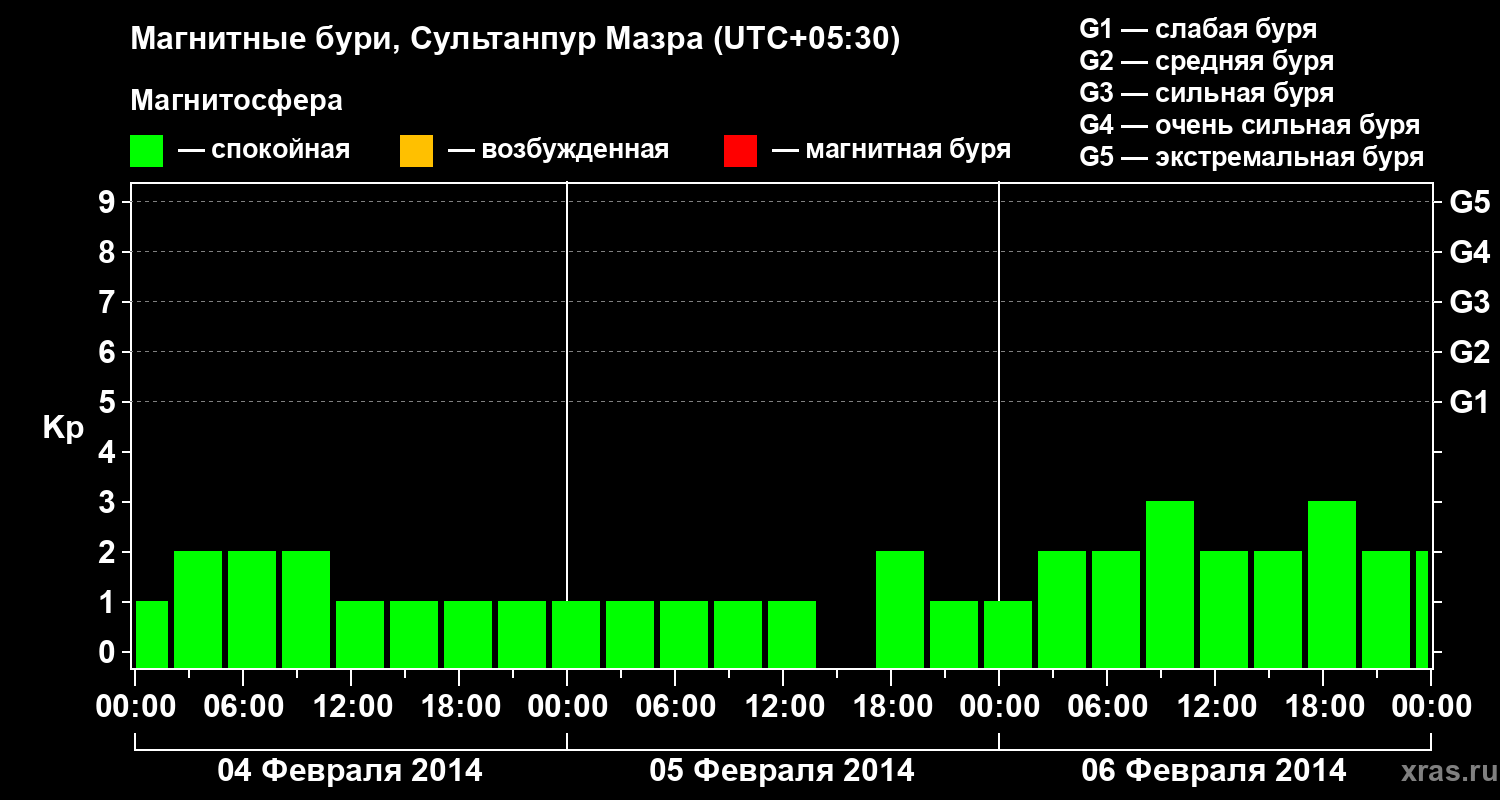Screen dimensions: 1500x800
Task: Click the second Kp 3 bar near 18:00 on 06 Февраля
Action: tap(1332, 584)
